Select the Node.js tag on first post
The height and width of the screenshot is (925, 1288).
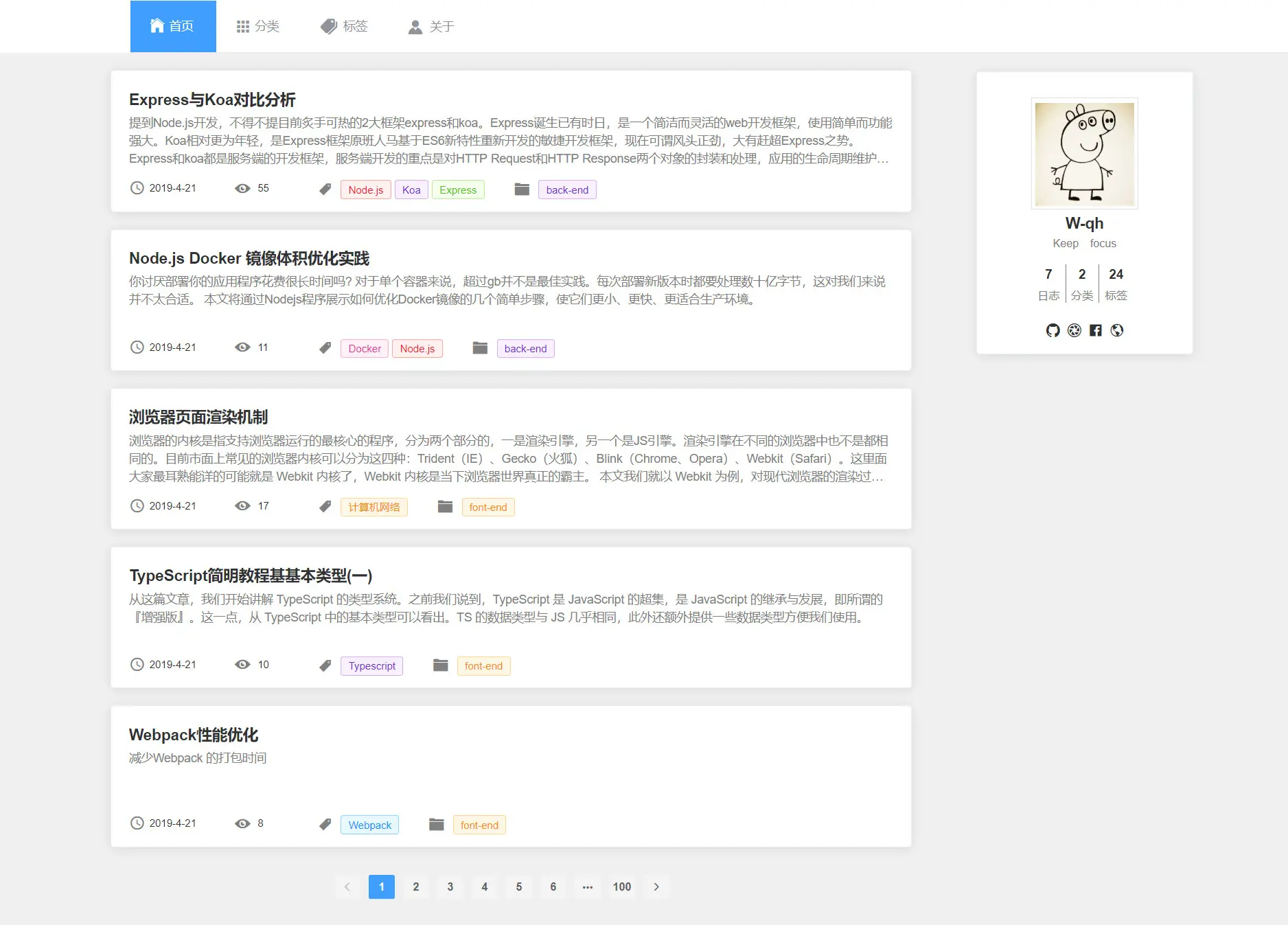click(365, 190)
